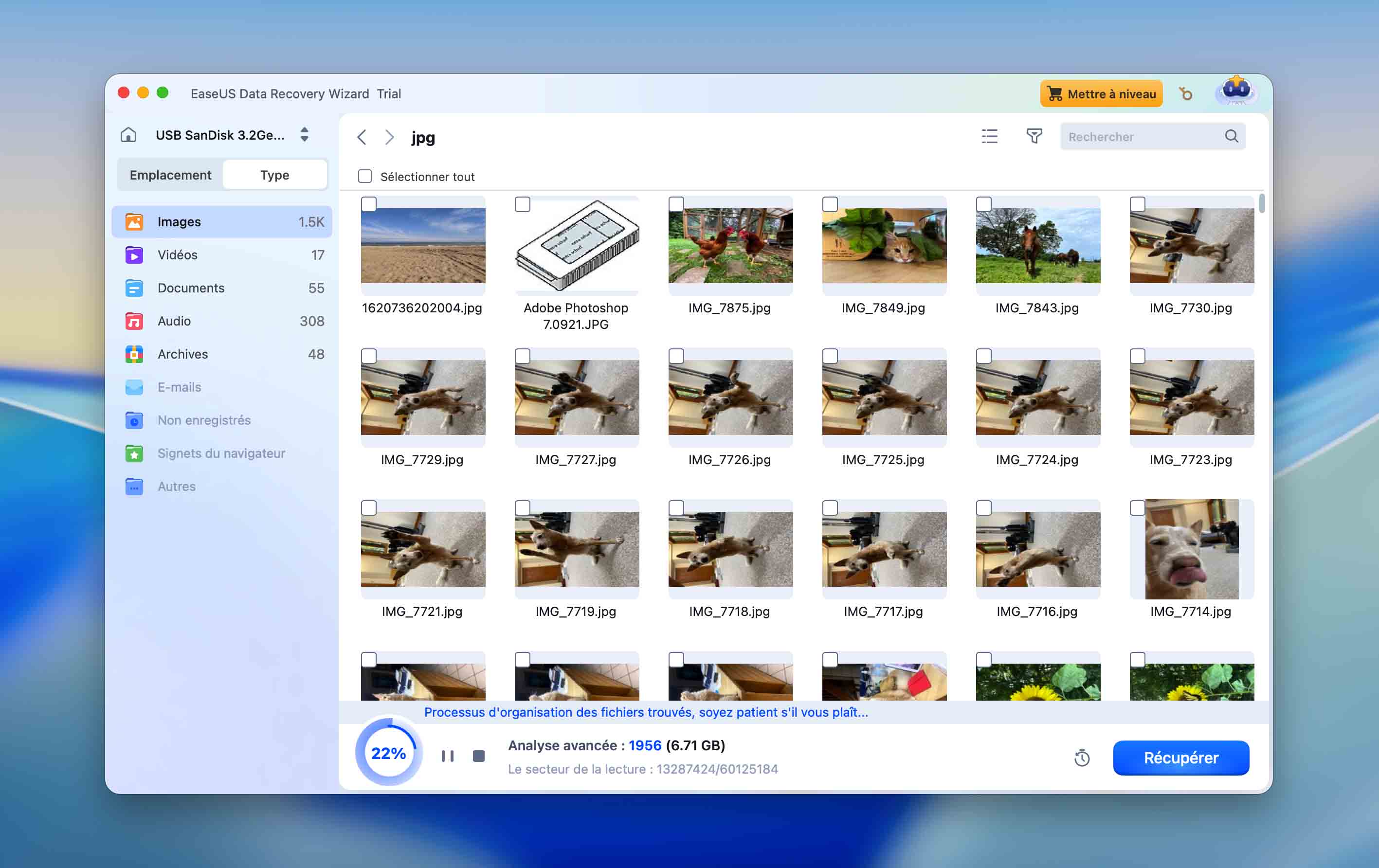
Task: Navigate back with the left arrow
Action: tap(362, 137)
